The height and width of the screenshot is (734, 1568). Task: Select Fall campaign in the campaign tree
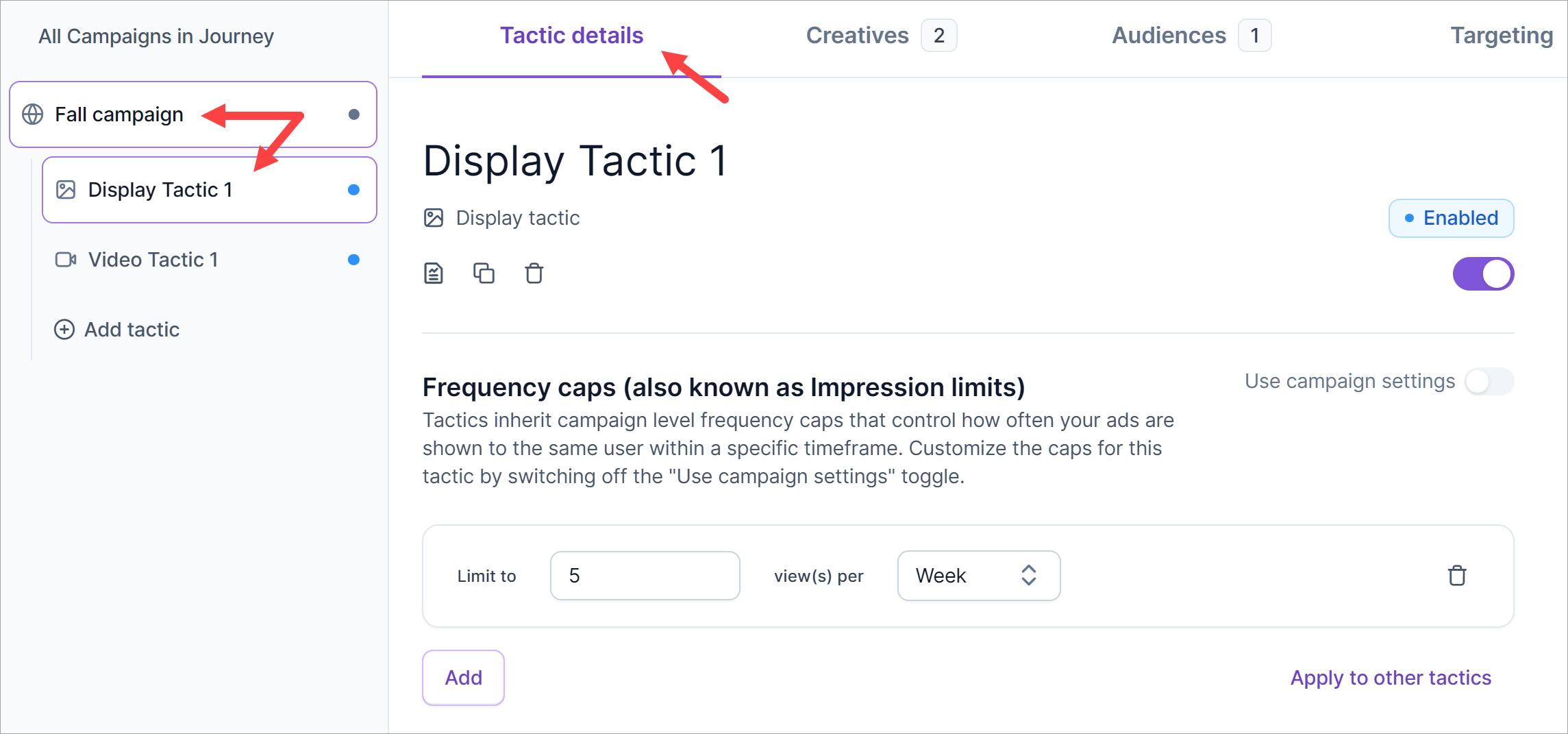click(119, 114)
